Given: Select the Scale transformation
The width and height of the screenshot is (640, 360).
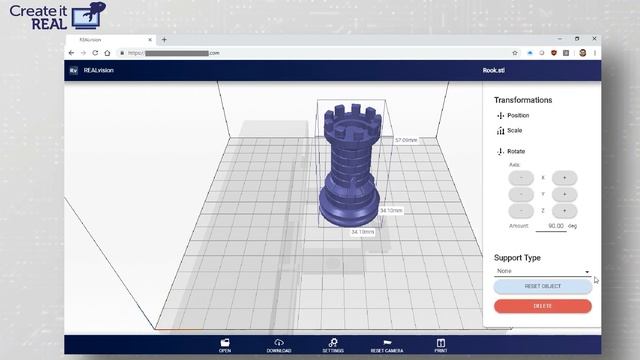Looking at the screenshot, I should (x=509, y=131).
